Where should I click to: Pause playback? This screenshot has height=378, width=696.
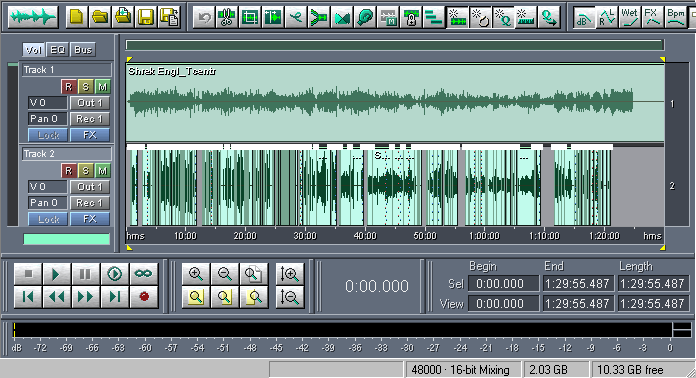click(85, 274)
